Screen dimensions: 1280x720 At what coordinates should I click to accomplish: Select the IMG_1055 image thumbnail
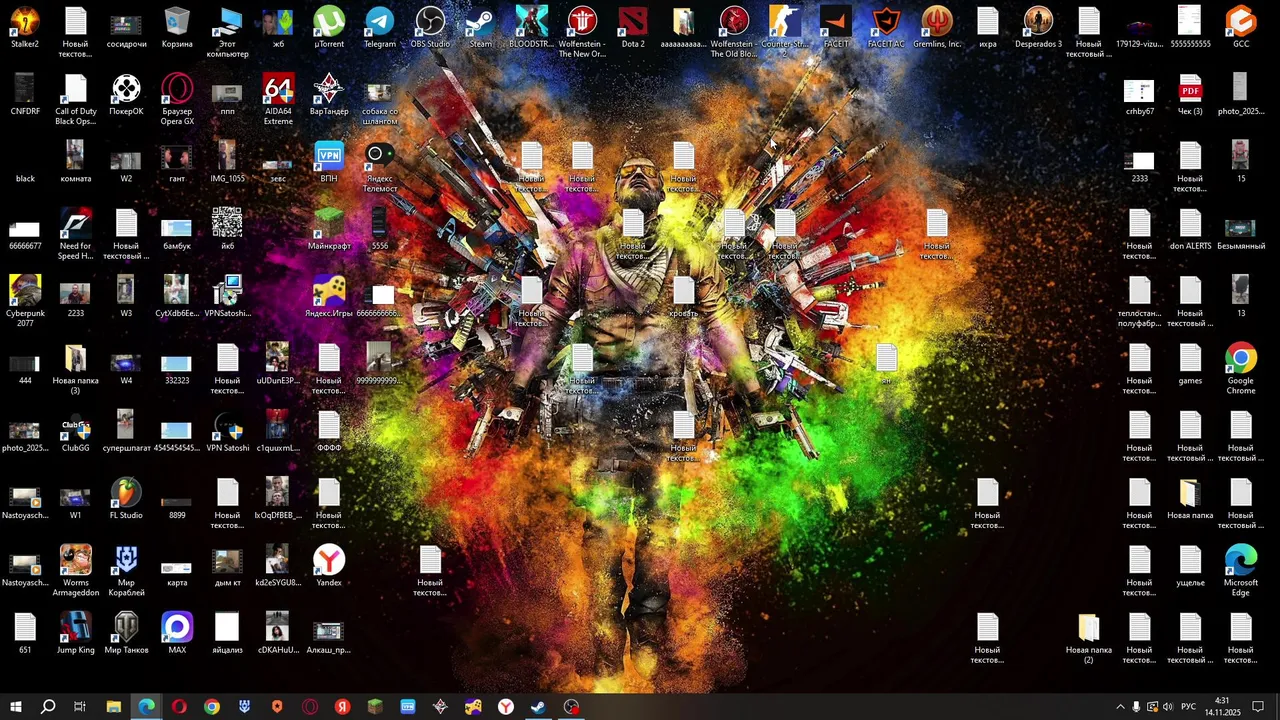[227, 162]
